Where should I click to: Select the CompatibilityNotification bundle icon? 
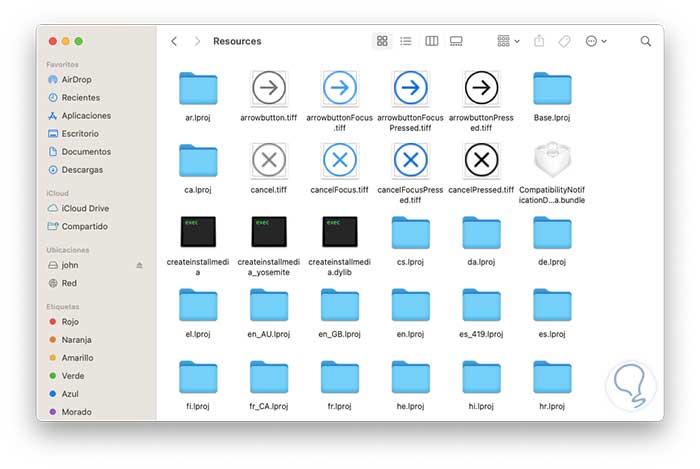pyautogui.click(x=552, y=160)
